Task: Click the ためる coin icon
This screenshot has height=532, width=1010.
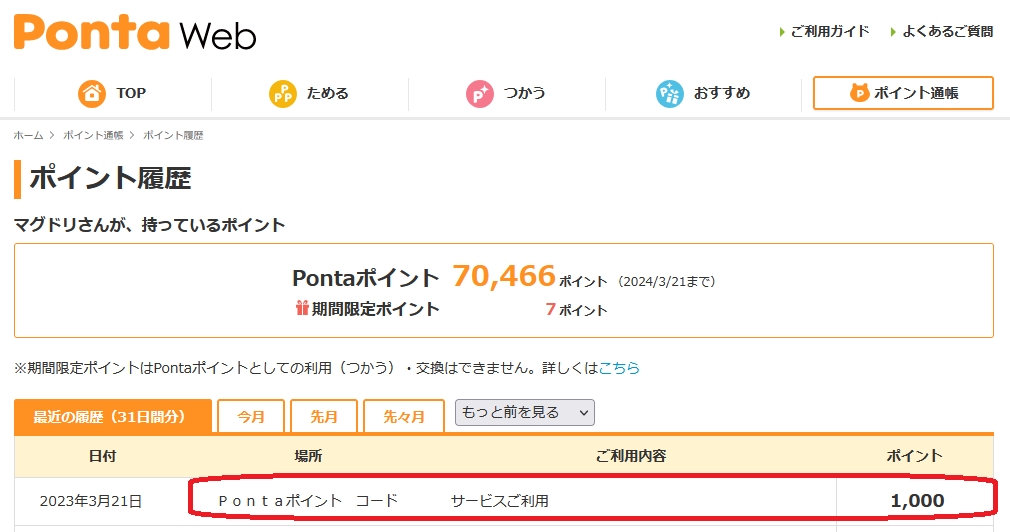Action: tap(283, 94)
